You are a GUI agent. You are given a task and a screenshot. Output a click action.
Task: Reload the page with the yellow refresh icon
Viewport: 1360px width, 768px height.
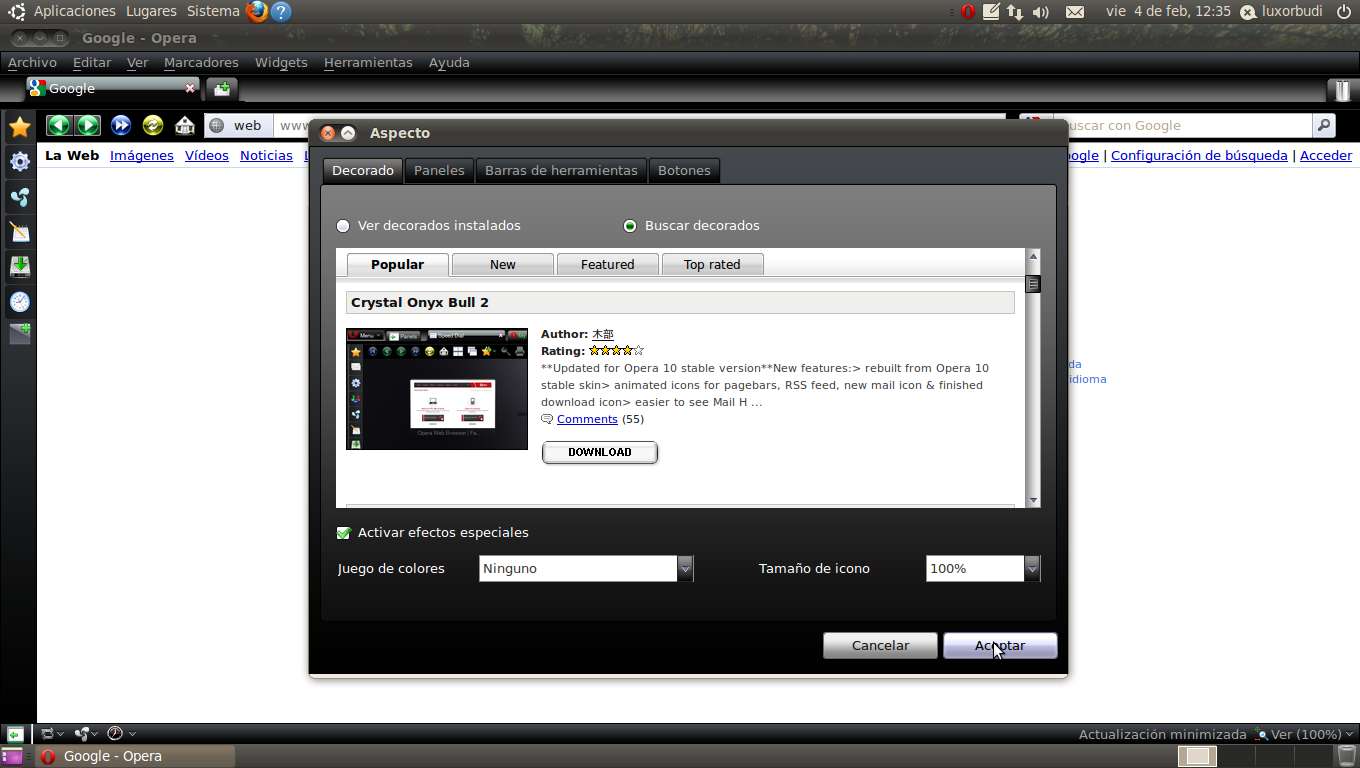tap(153, 125)
